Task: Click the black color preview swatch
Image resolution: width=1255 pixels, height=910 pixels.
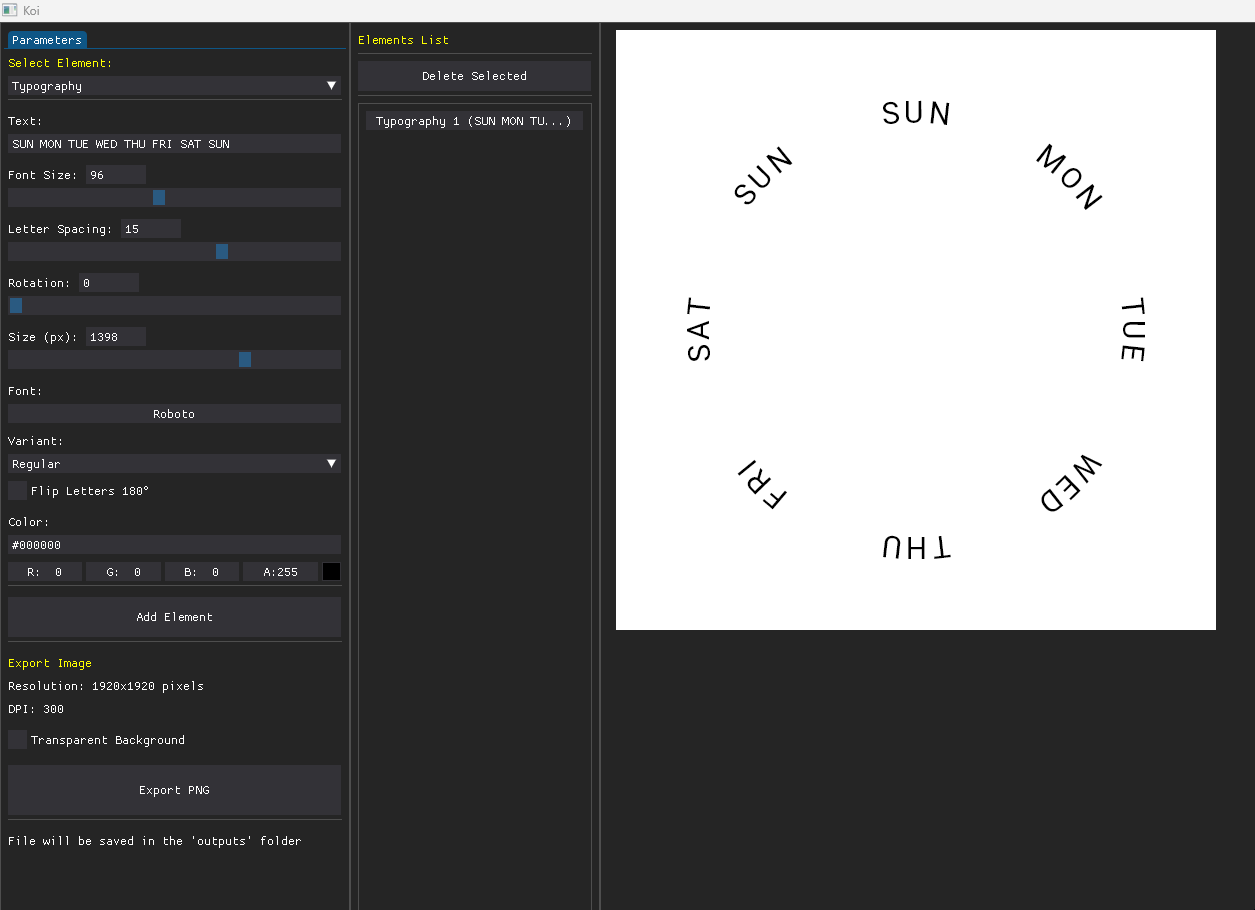Action: tap(331, 572)
